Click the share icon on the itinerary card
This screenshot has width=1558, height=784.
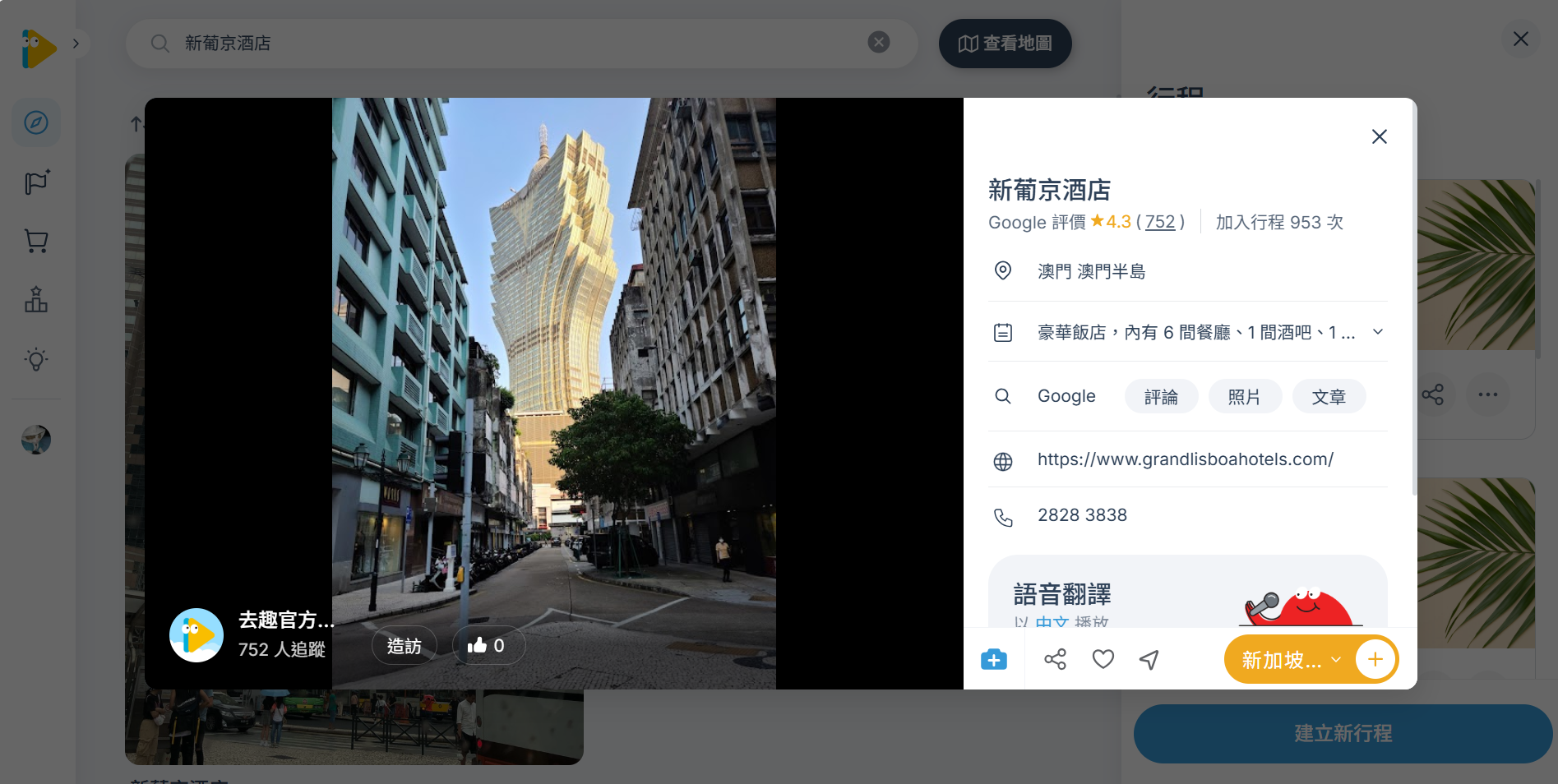[1433, 394]
